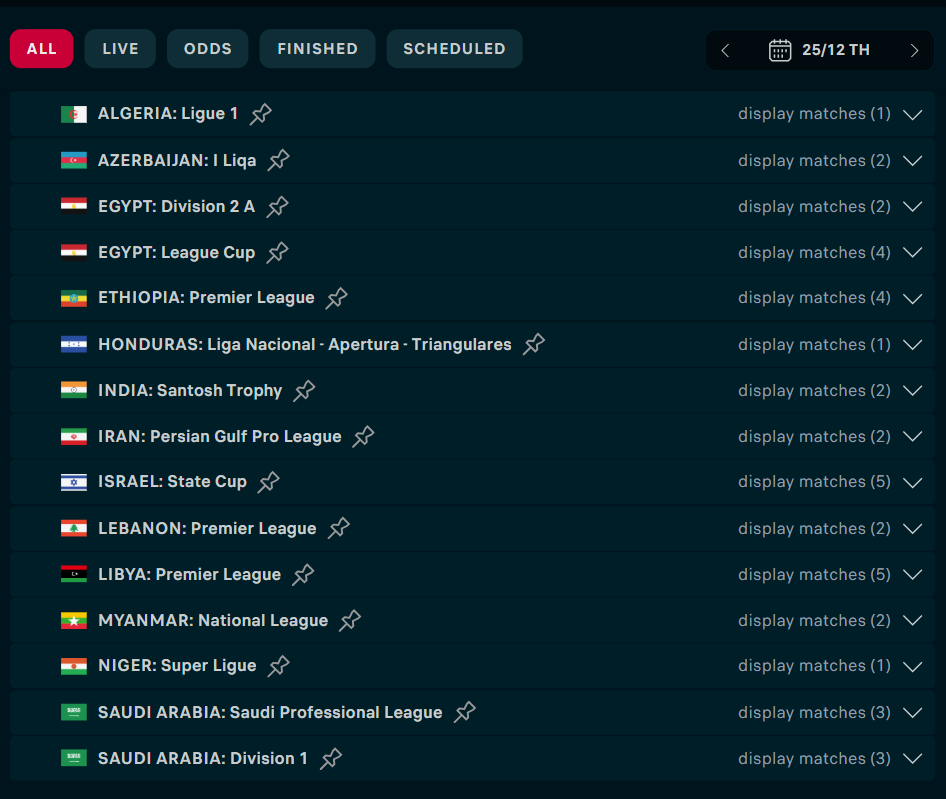Click the Libya flag icon
Screen dimensions: 946x799
(74, 574)
